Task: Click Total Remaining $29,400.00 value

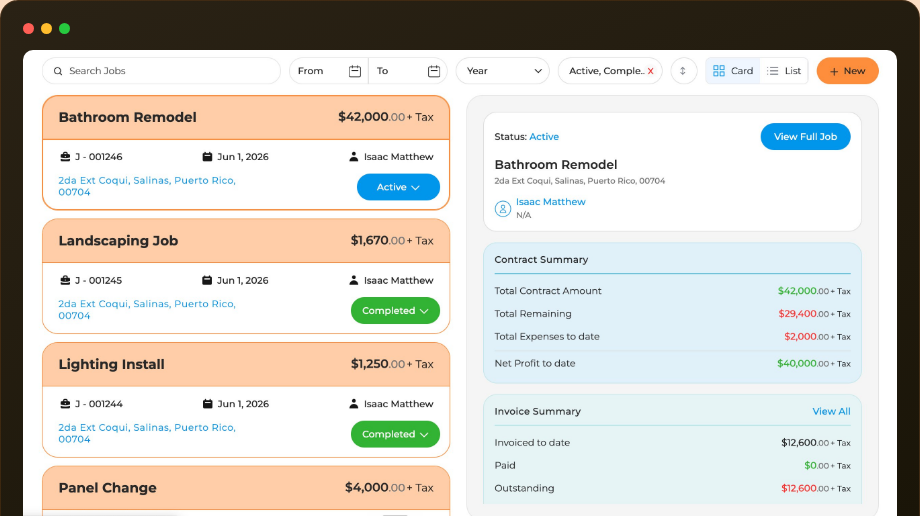Action: coord(814,314)
